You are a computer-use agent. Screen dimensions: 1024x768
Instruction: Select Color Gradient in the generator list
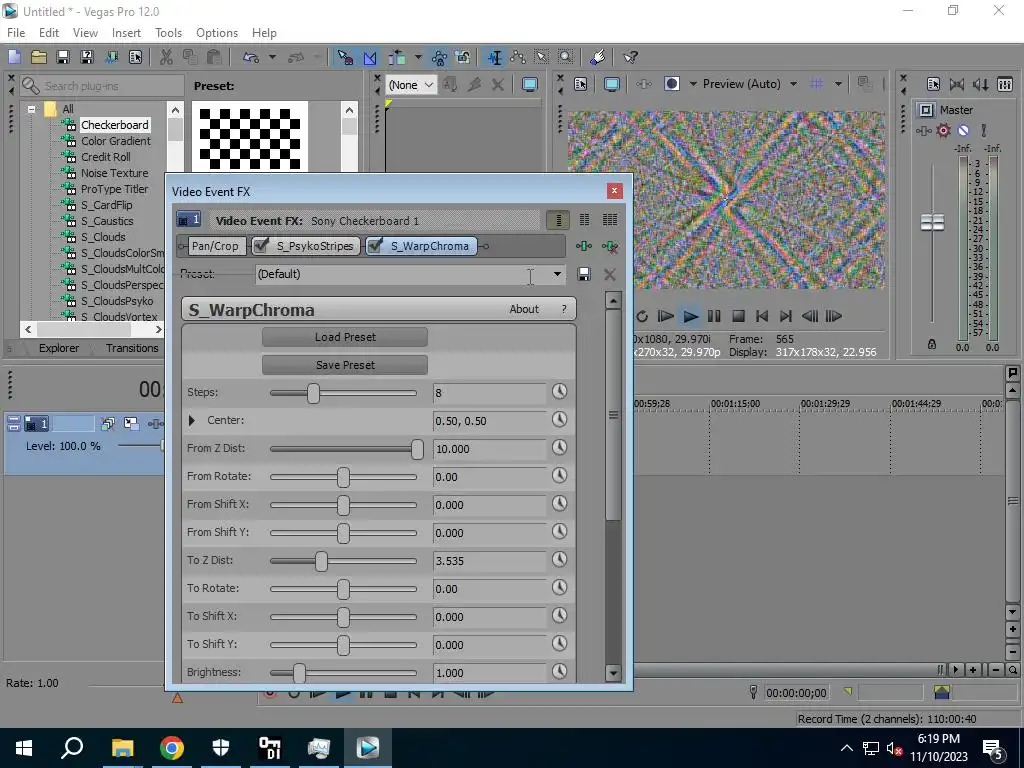click(116, 141)
